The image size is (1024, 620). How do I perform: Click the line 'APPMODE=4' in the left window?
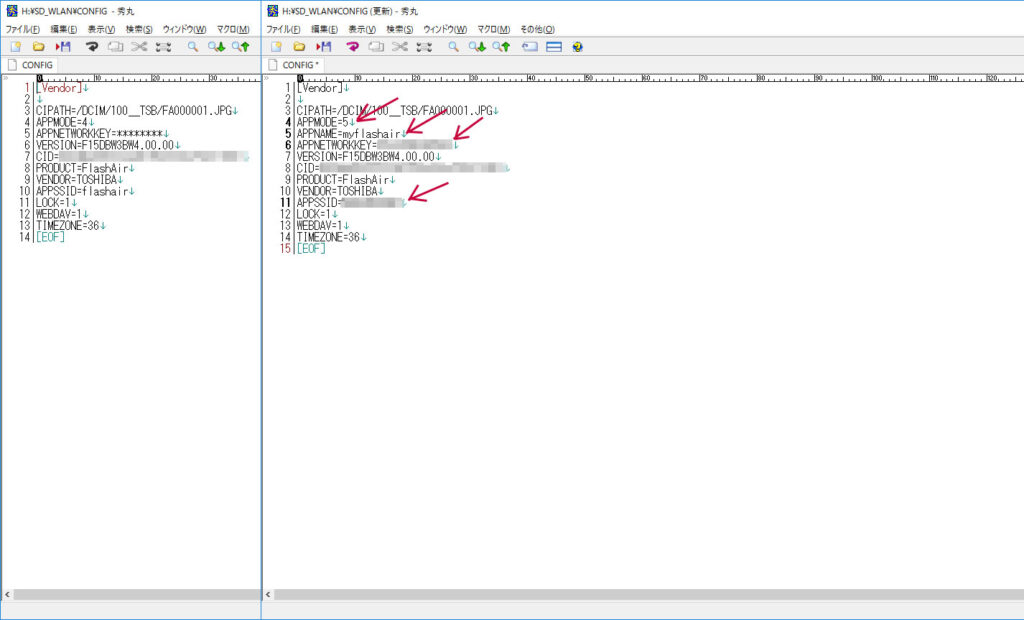(x=61, y=122)
